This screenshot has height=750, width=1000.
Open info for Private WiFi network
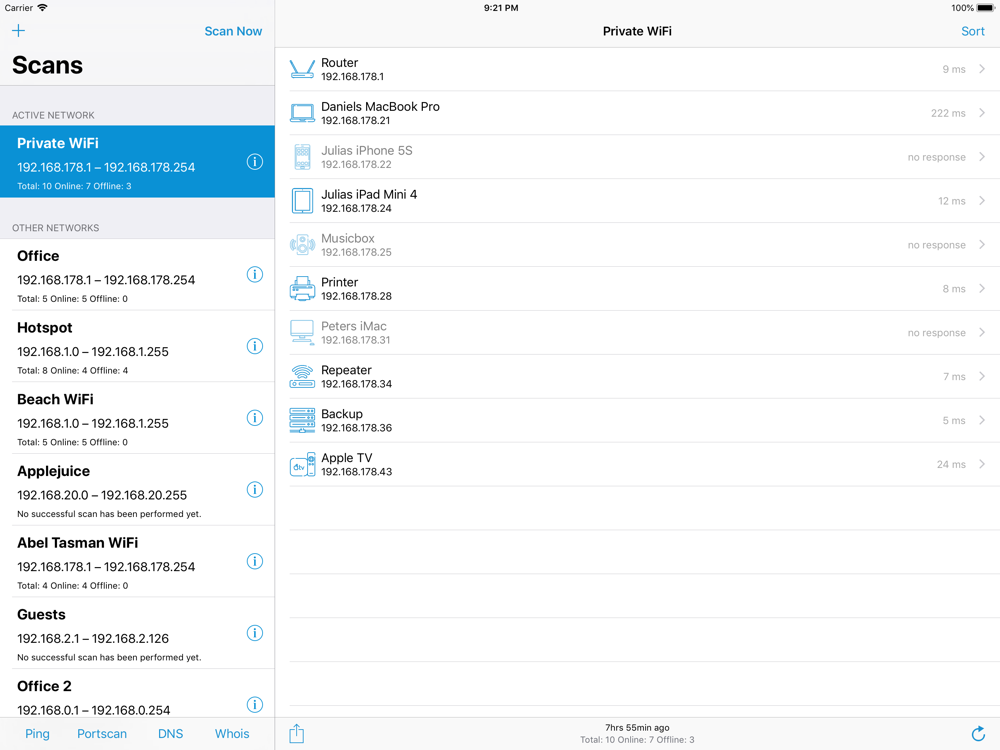click(x=254, y=162)
